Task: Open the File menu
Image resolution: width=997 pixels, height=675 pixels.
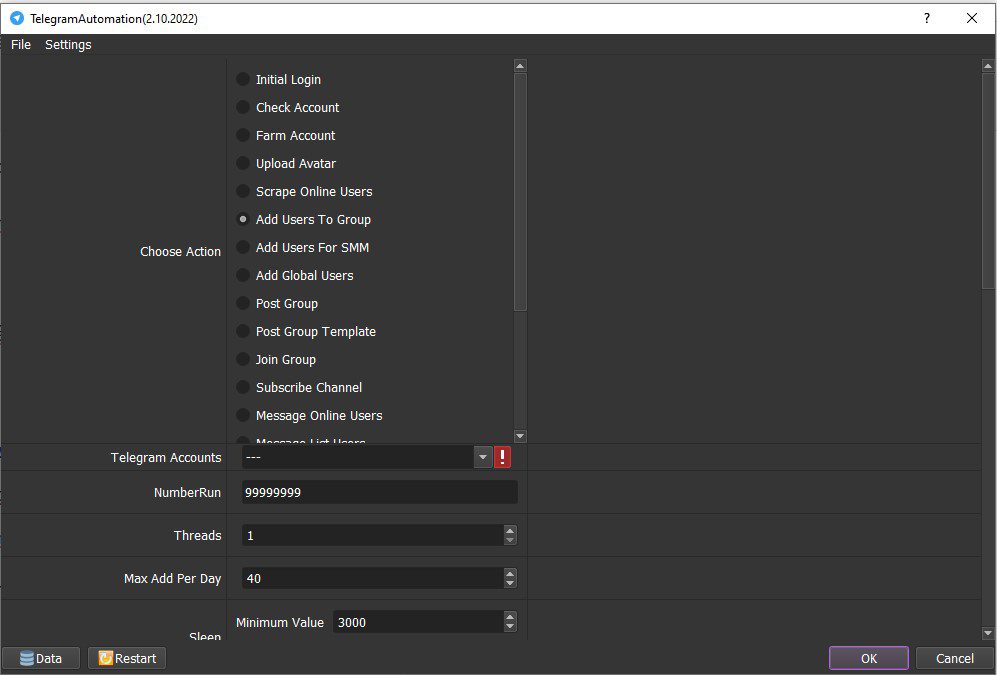Action: tap(21, 44)
